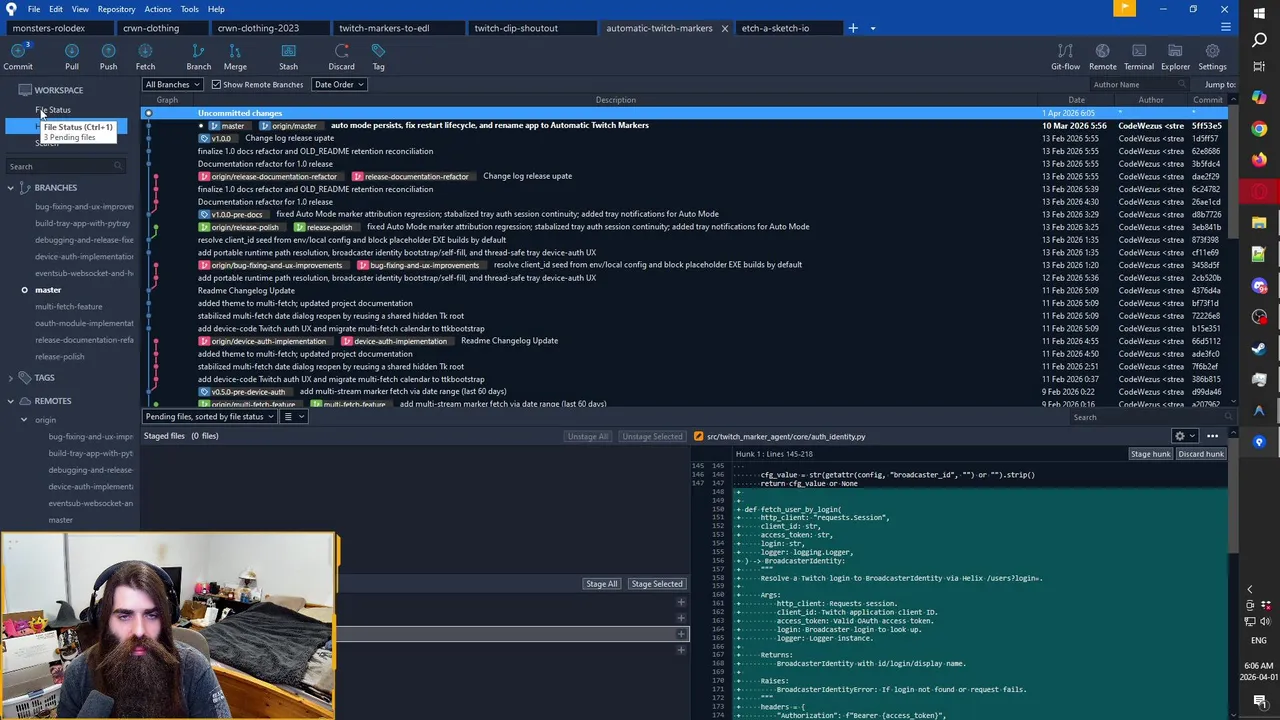Open the Actions menu
The height and width of the screenshot is (720, 1280).
[x=157, y=9]
